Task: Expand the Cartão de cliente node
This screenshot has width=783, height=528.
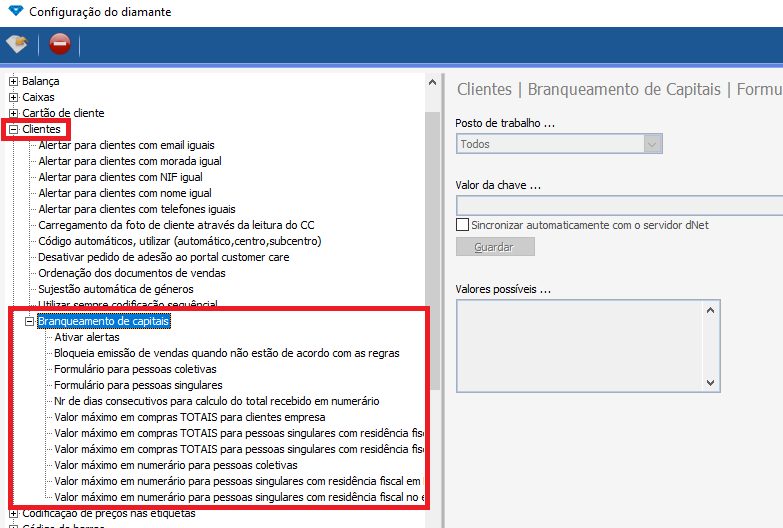Action: (x=14, y=113)
